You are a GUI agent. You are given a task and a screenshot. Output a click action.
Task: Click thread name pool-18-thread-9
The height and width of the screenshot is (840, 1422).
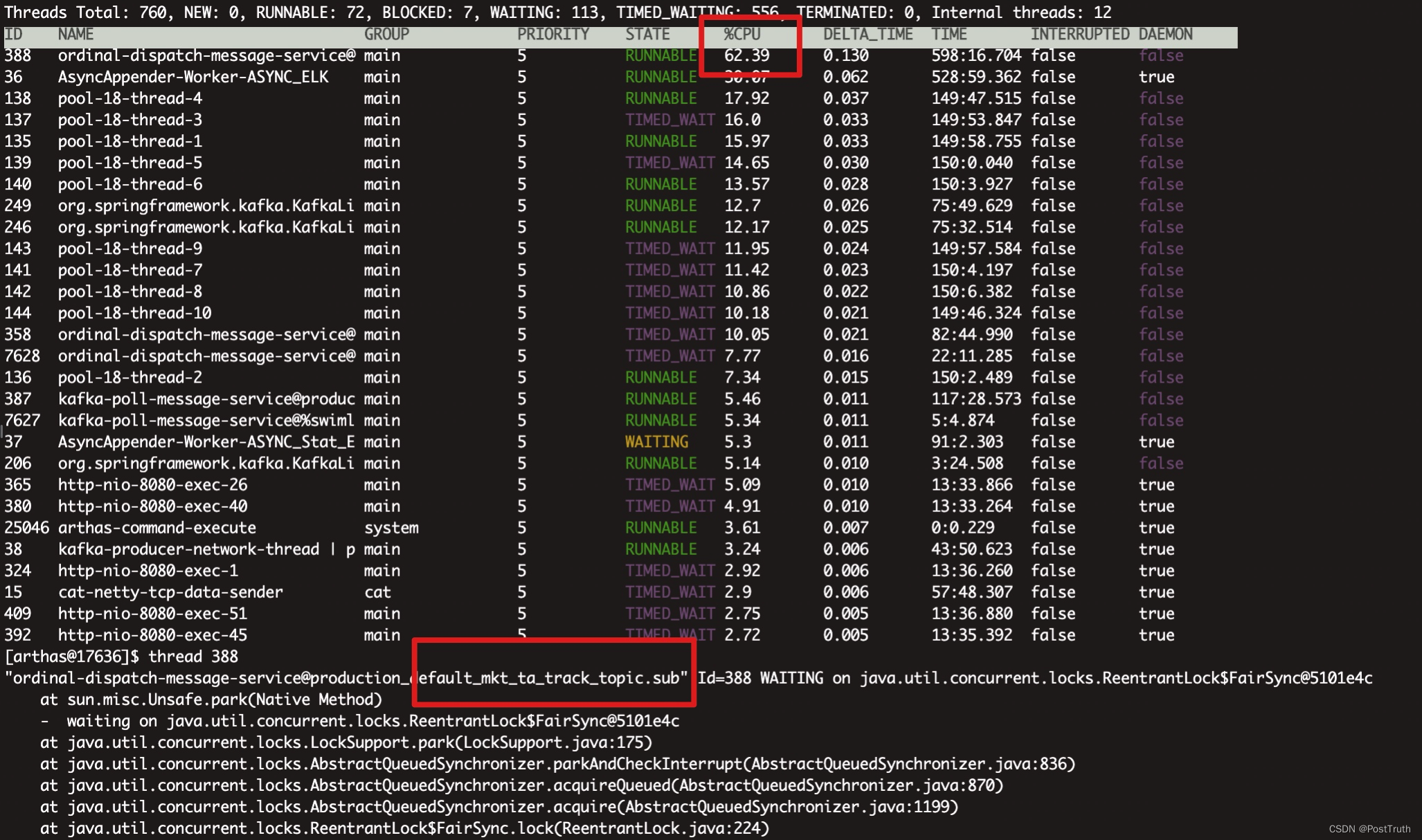click(130, 248)
